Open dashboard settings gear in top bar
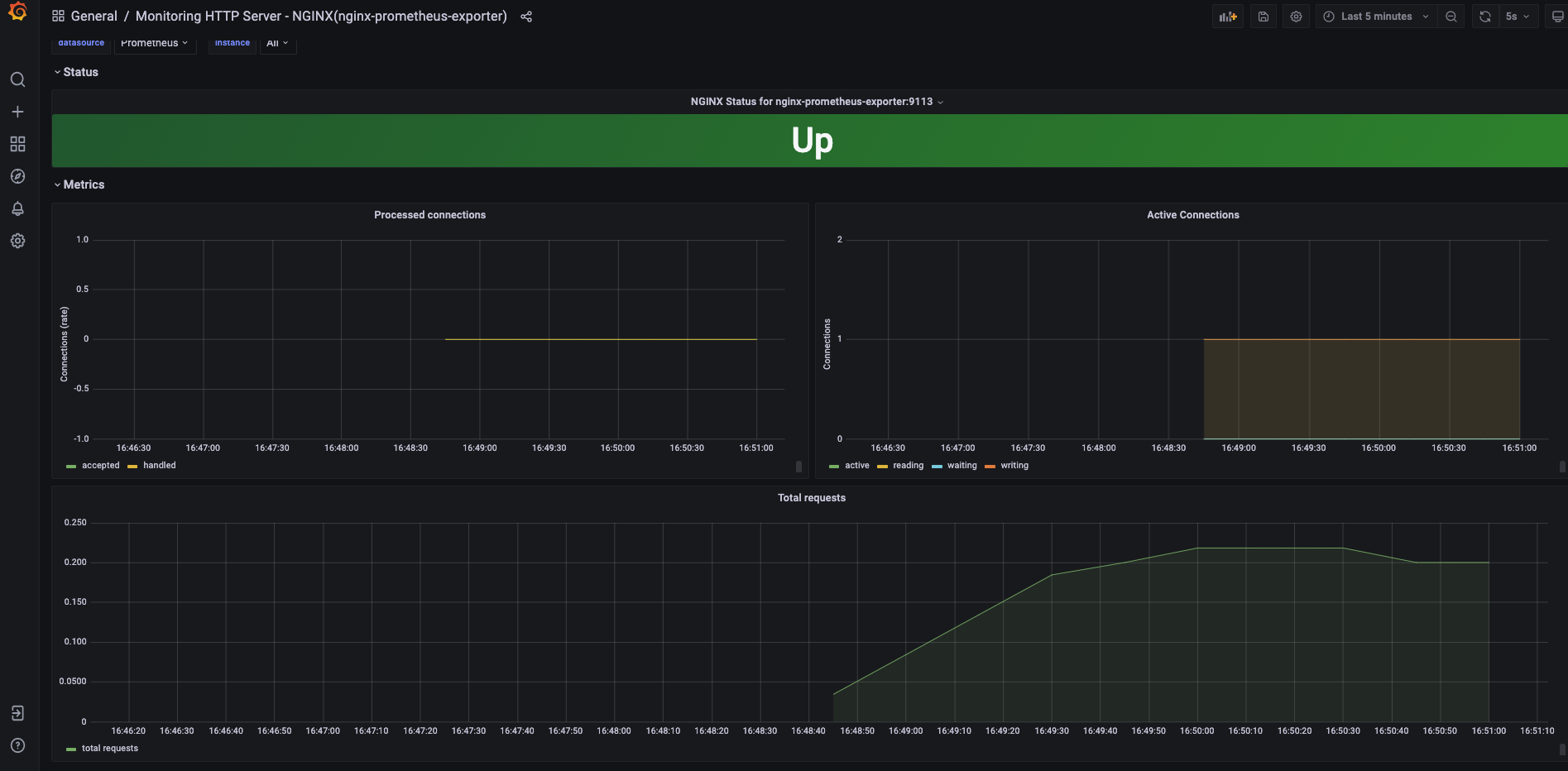This screenshot has width=1568, height=771. 1297,17
